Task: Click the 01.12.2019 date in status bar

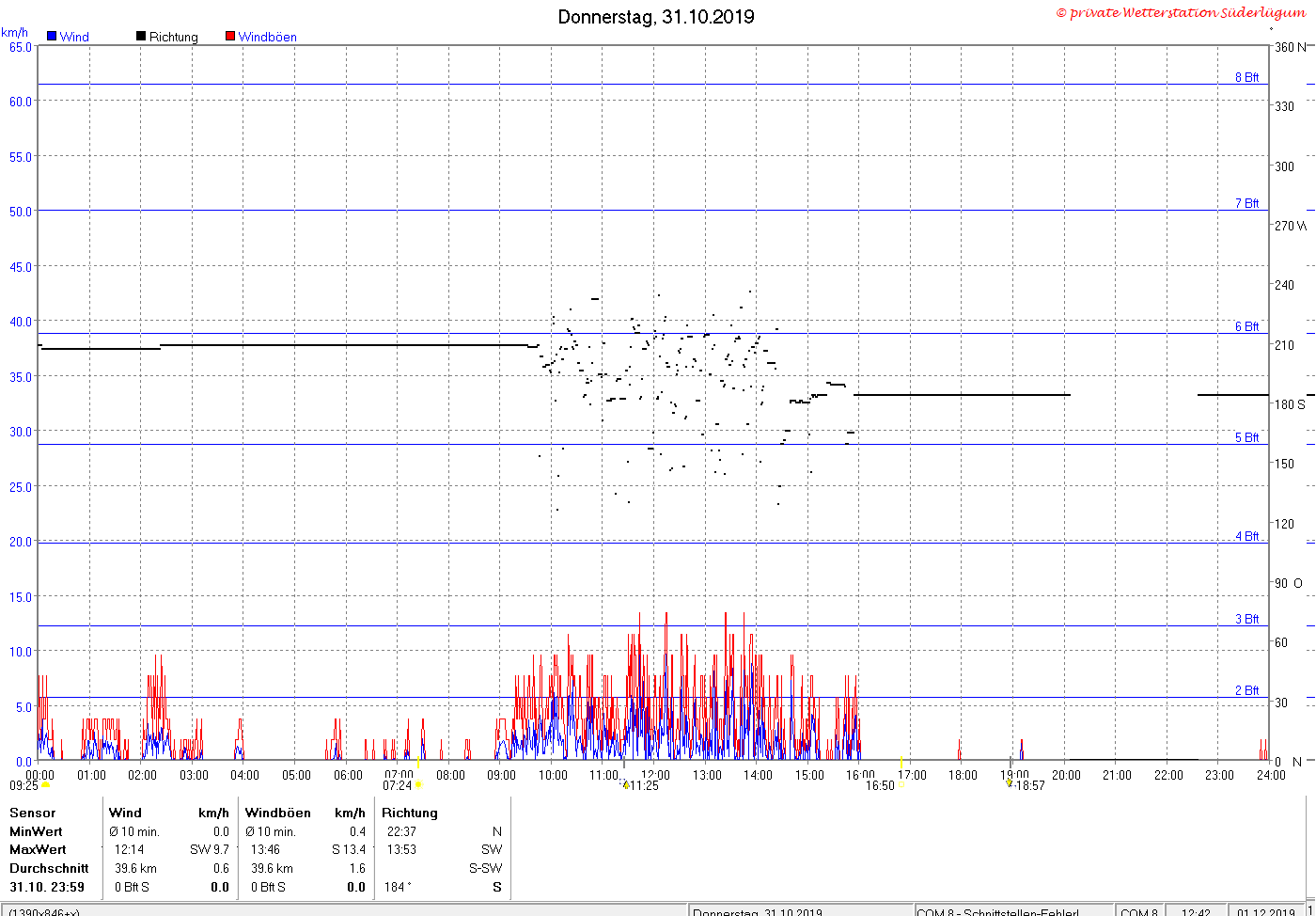Action: point(1265,911)
